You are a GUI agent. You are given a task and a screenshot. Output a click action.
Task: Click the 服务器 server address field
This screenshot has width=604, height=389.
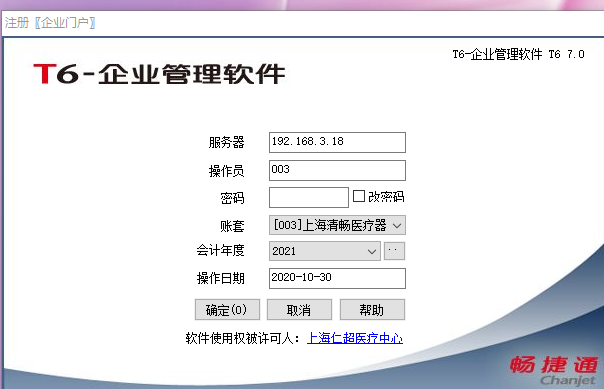point(337,142)
